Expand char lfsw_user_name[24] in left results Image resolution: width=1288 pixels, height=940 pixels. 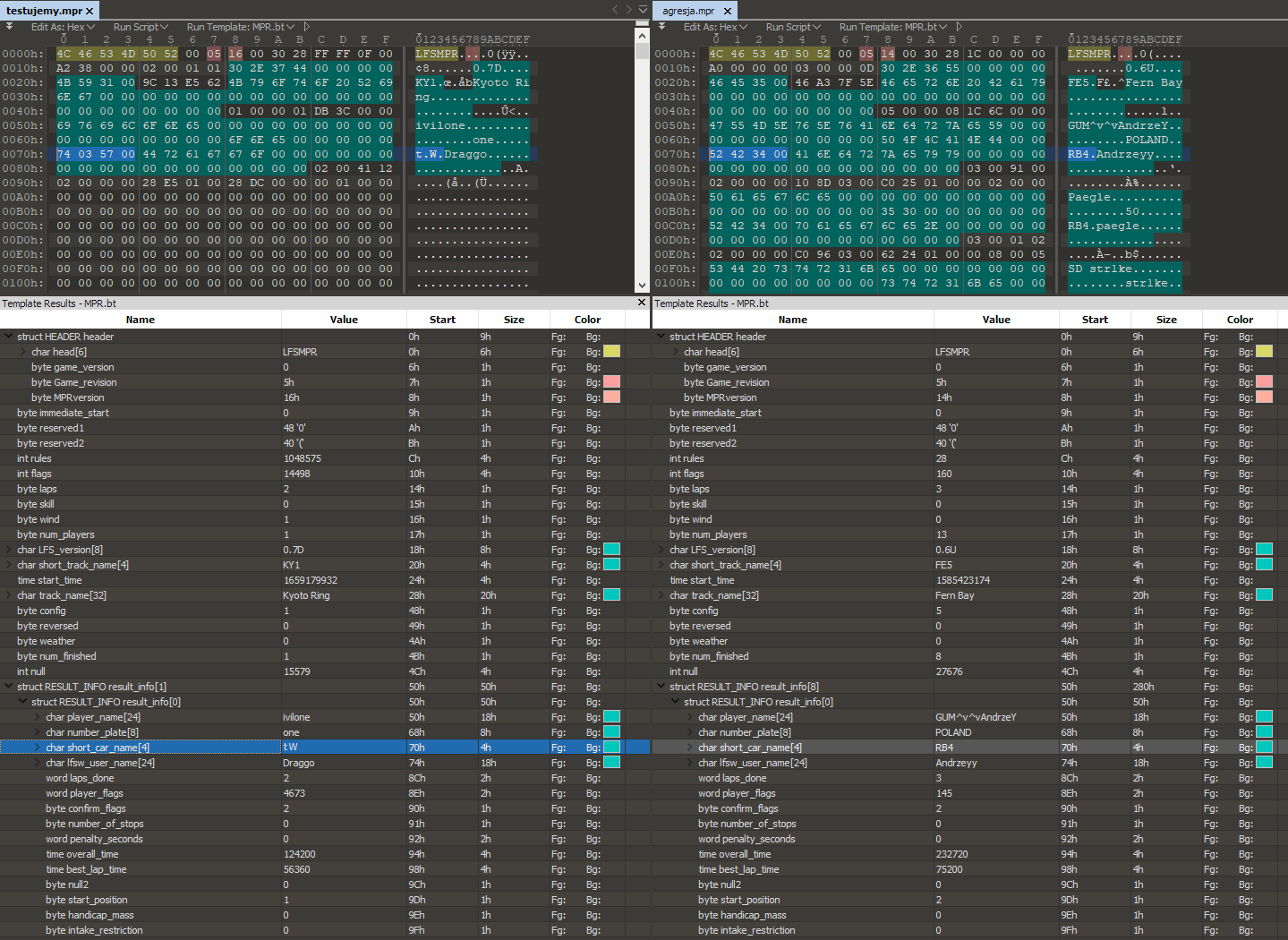pos(38,763)
